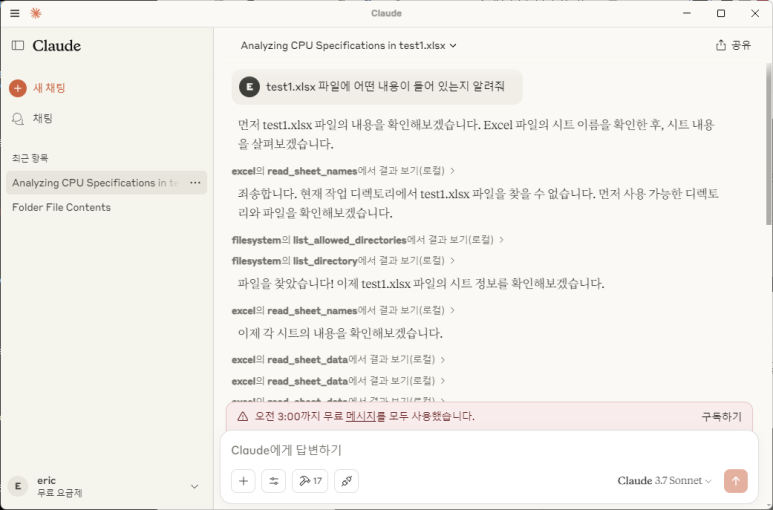The image size is (773, 510).
Task: Open the MCP tools count 17 button
Action: tap(310, 481)
